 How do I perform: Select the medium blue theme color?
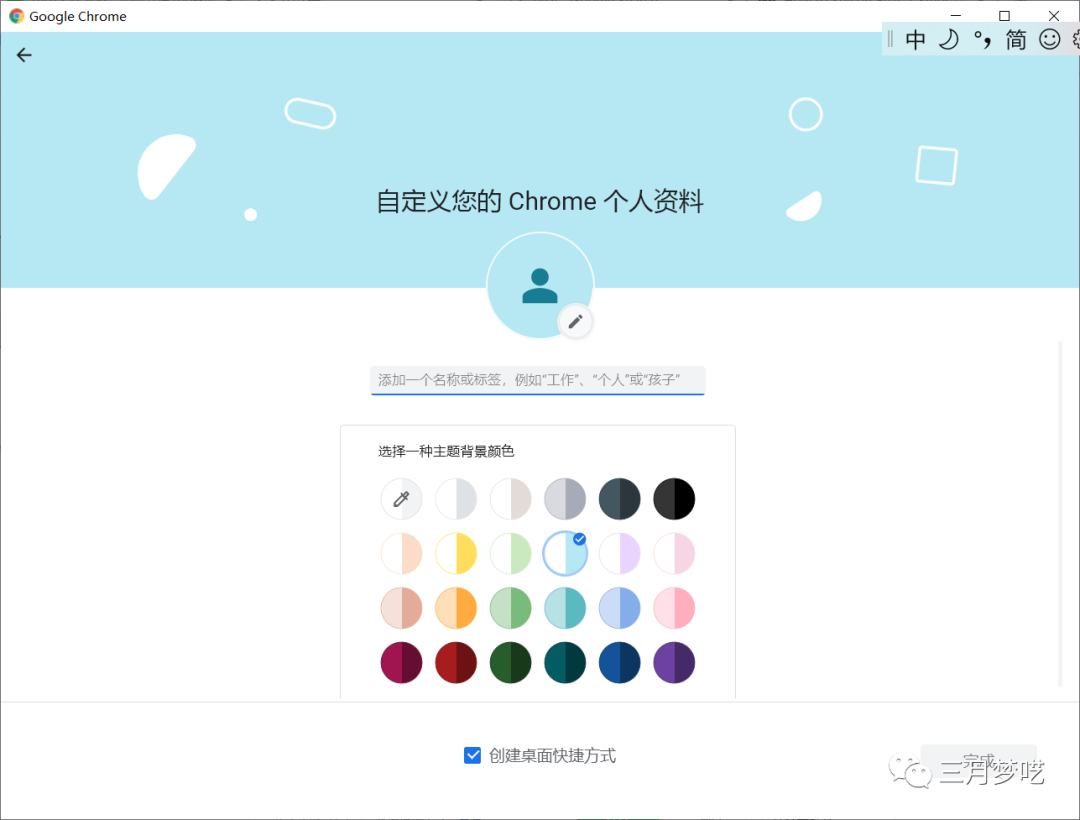pyautogui.click(x=619, y=608)
